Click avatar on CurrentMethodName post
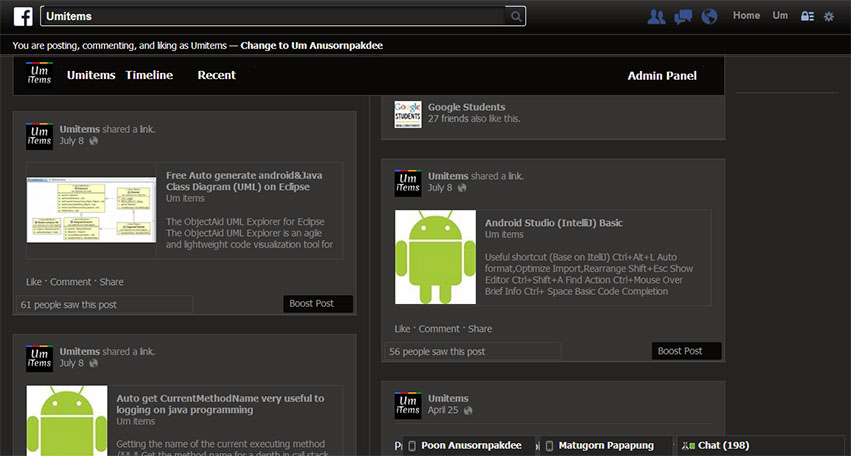 click(39, 358)
